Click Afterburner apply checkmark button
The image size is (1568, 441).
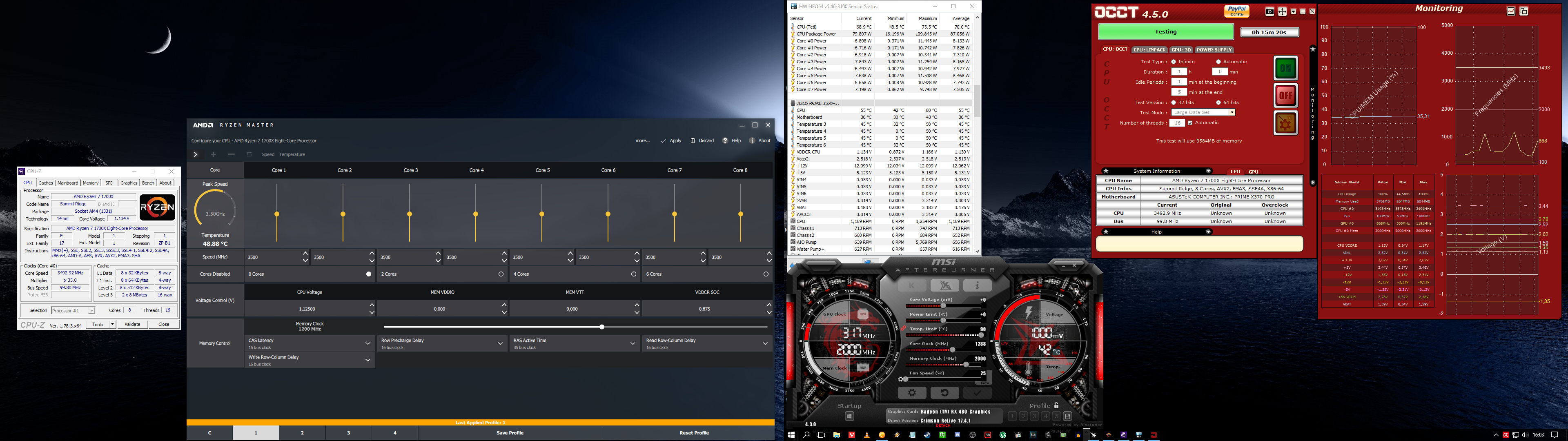(978, 393)
